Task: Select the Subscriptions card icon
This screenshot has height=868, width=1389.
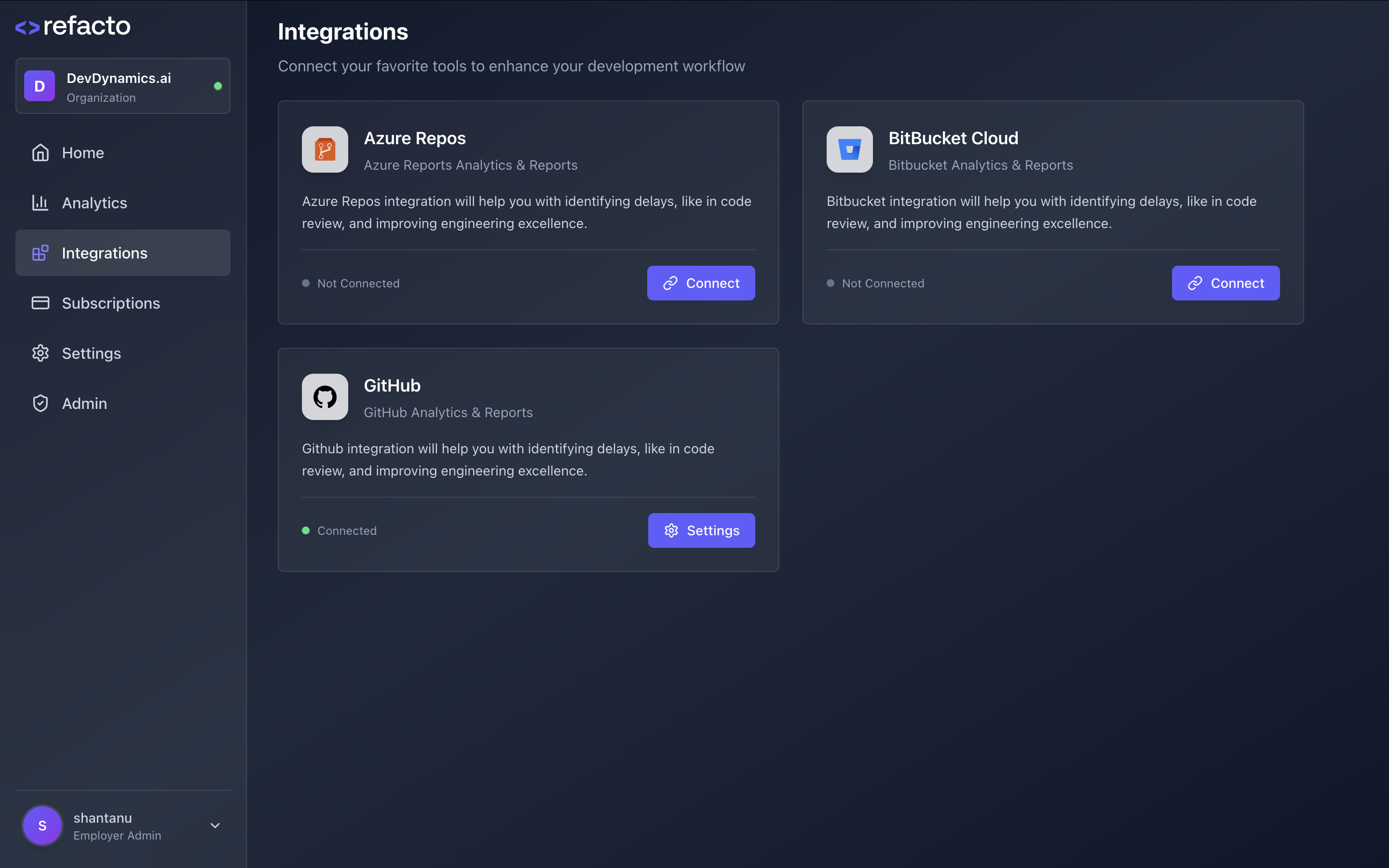Action: point(40,302)
